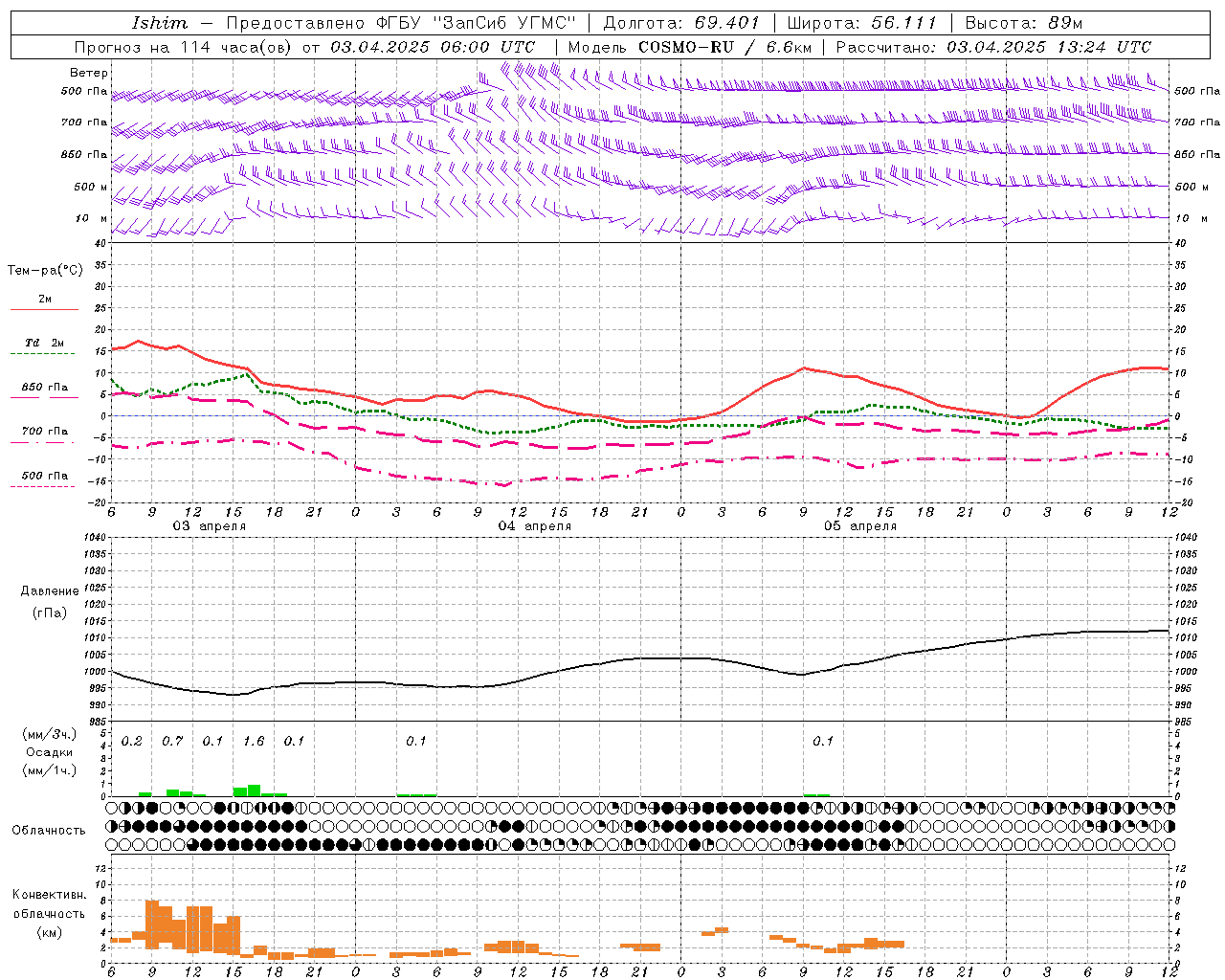Click the "Тем-ра(°C)" temperature axis title
The image size is (1225, 980).
[x=45, y=271]
